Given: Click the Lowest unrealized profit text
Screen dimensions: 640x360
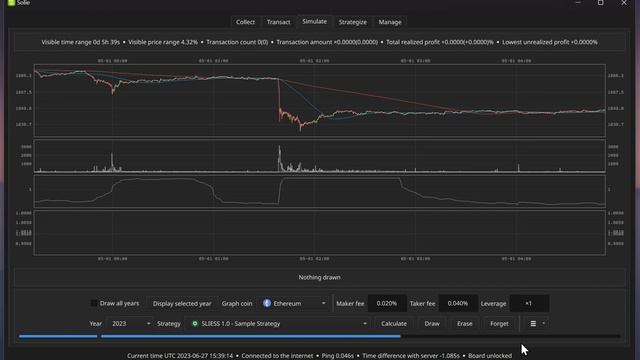Looking at the screenshot, I should [x=550, y=42].
